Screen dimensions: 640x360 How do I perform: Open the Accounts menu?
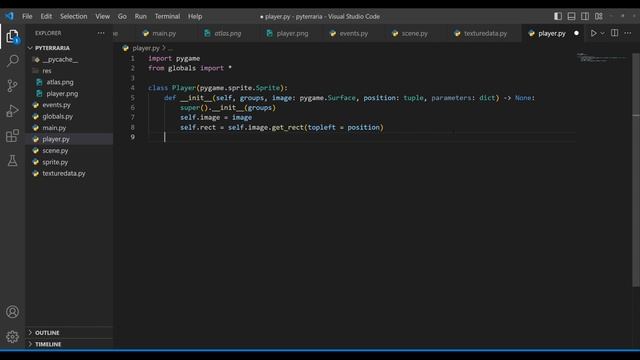(12, 312)
